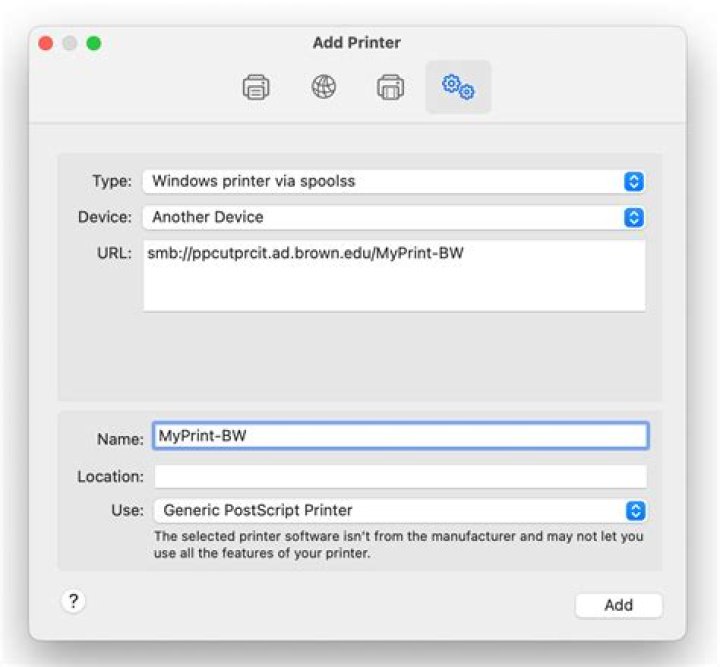Focus the Name field containing MyPrint-BW
This screenshot has height=667, width=720.
pos(400,436)
